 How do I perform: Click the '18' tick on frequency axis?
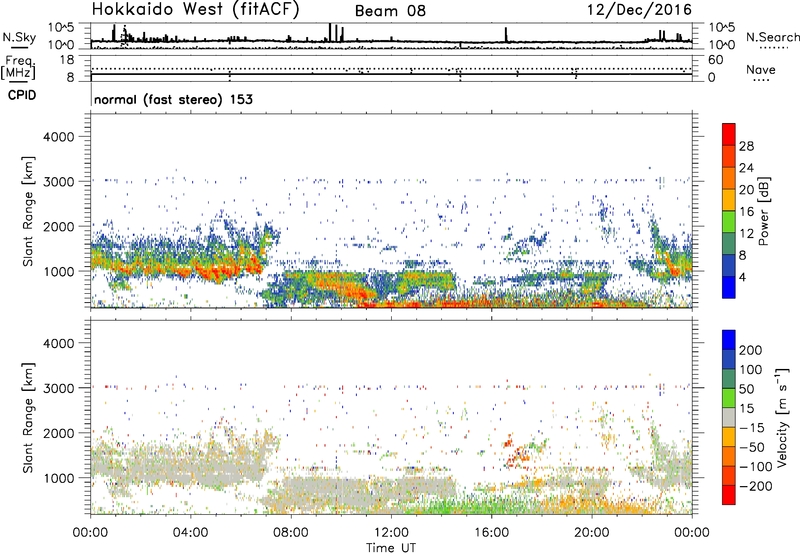[67, 60]
